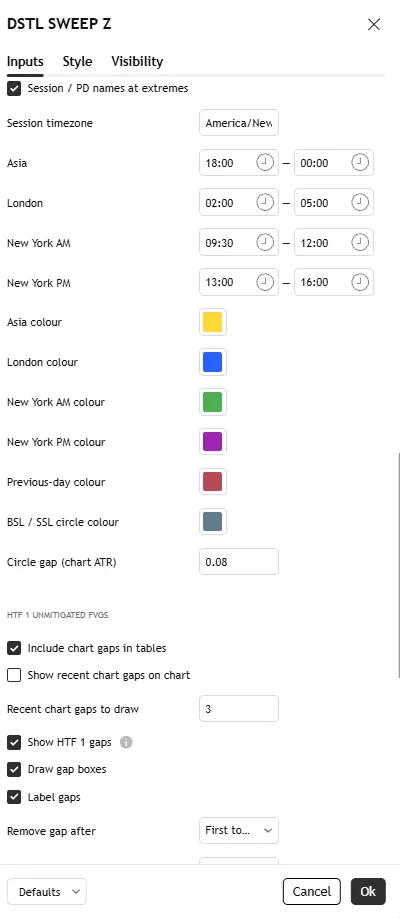Close the DSTL SWEEP Z settings dialog

[x=374, y=24]
